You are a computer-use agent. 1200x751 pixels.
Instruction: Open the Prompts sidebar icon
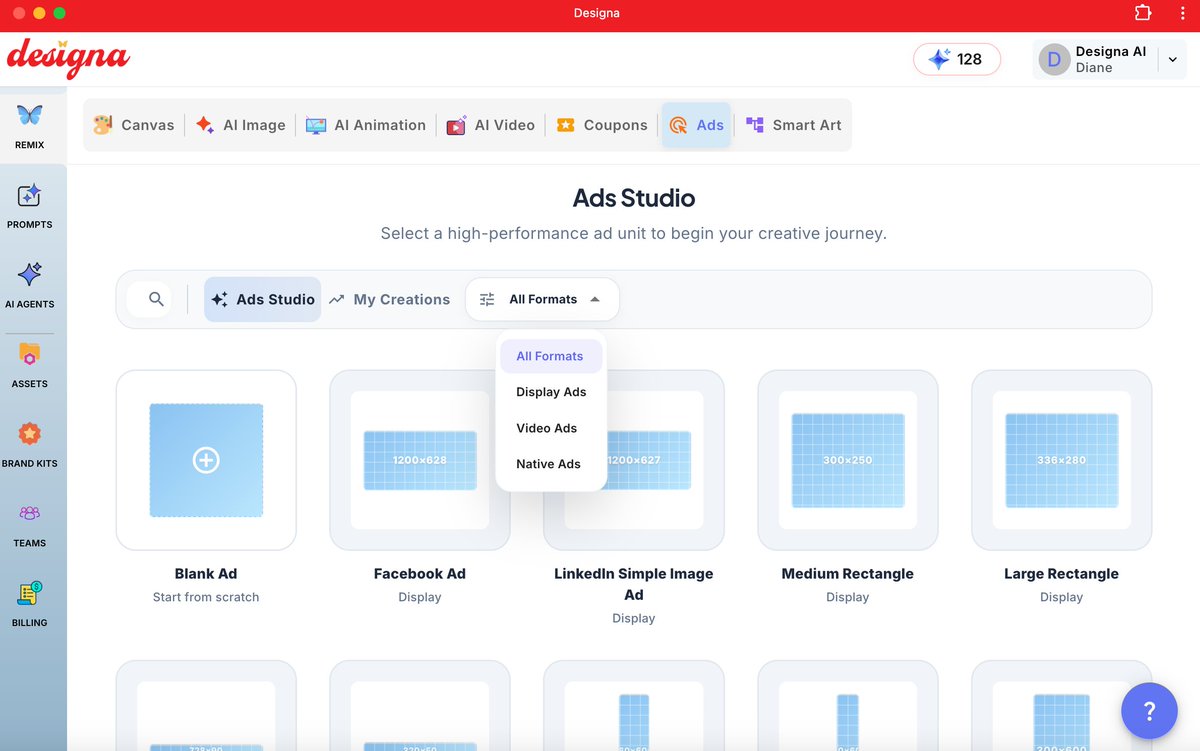(x=30, y=195)
